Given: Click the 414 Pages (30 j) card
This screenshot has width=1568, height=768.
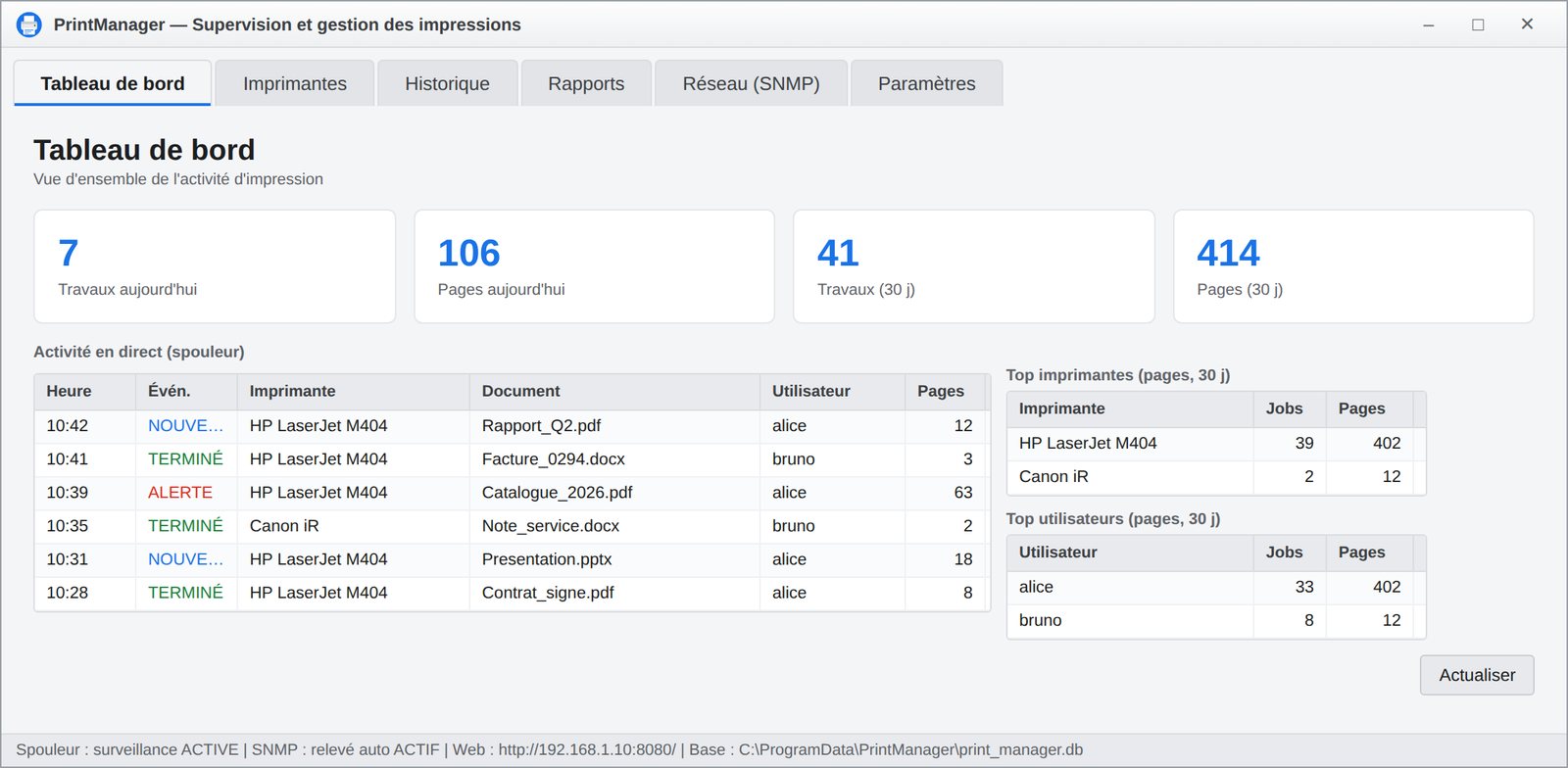Looking at the screenshot, I should (1353, 266).
